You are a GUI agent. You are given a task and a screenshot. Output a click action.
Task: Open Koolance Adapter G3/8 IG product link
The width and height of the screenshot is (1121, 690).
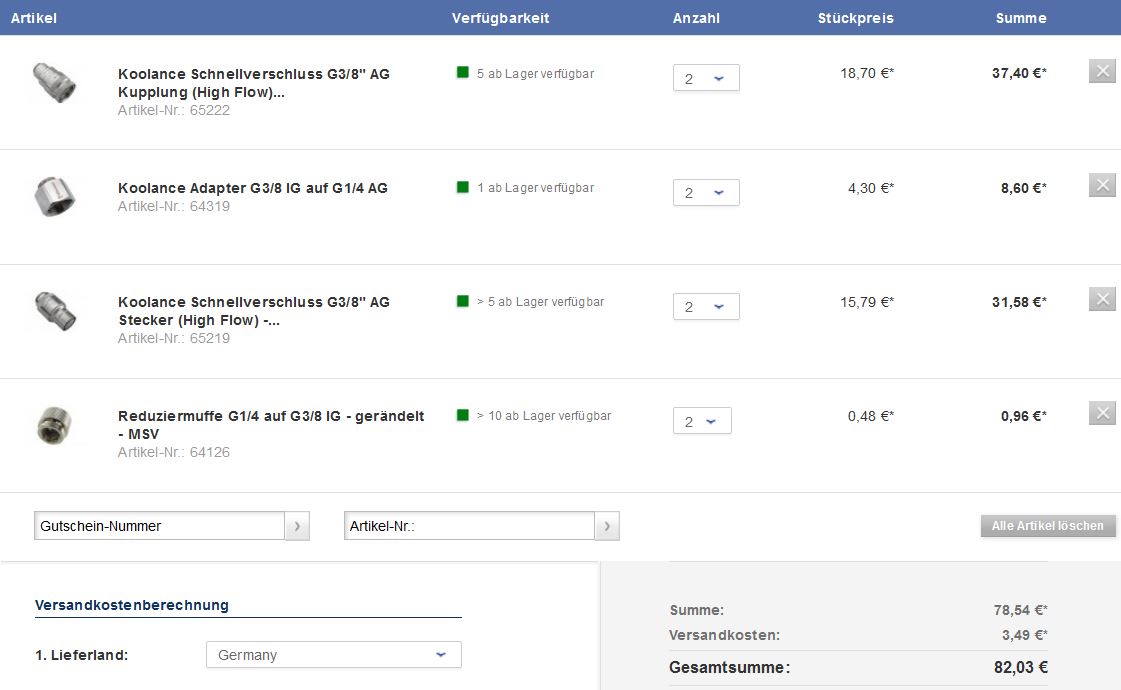(252, 188)
